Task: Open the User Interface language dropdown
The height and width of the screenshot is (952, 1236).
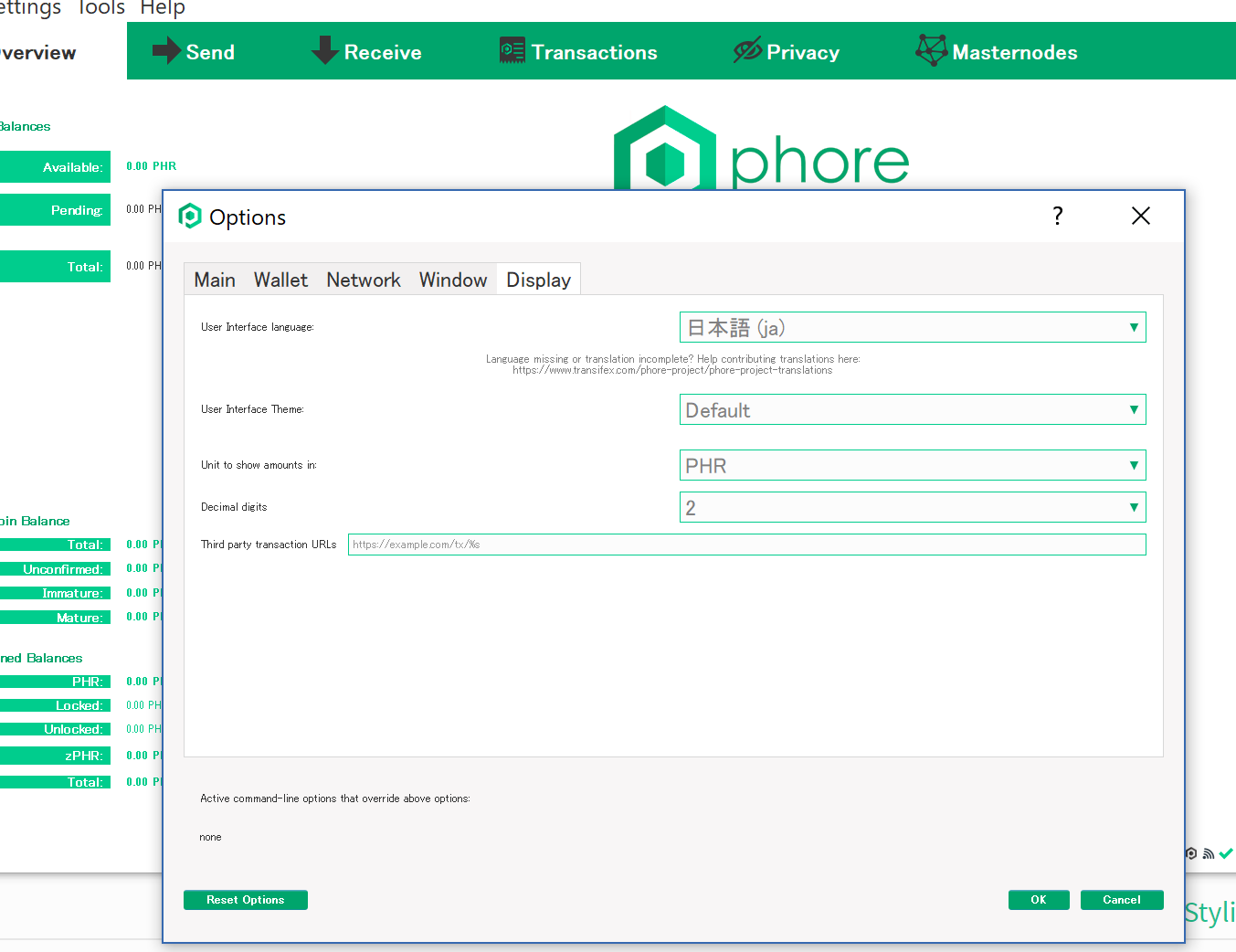Action: (x=913, y=327)
